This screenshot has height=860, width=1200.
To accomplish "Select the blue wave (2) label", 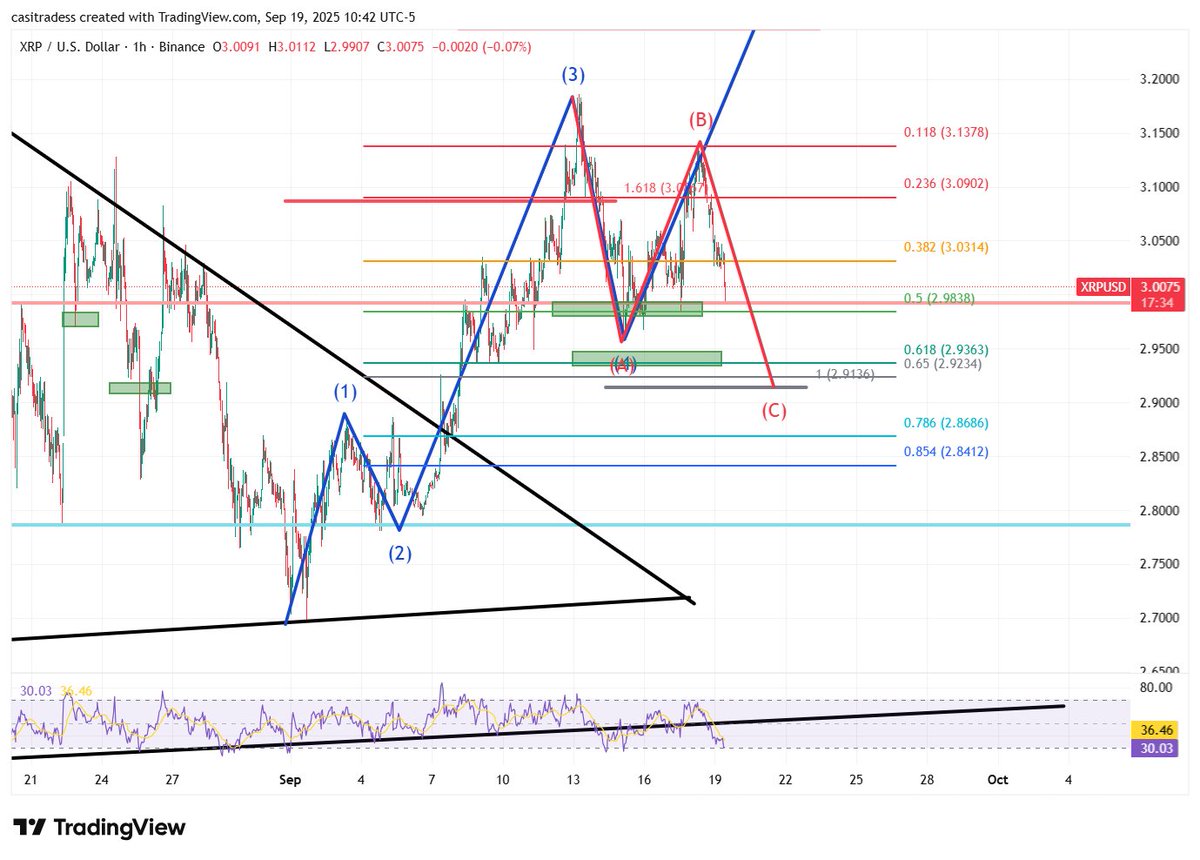I will click(x=401, y=551).
